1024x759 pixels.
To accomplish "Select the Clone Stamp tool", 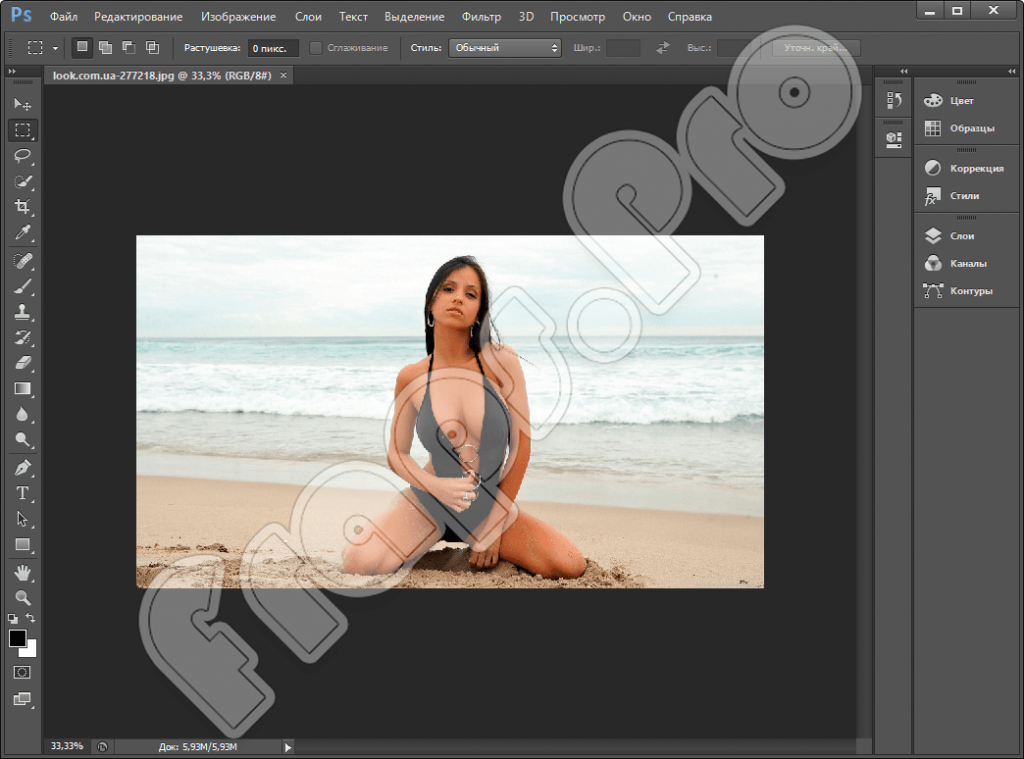I will point(23,312).
